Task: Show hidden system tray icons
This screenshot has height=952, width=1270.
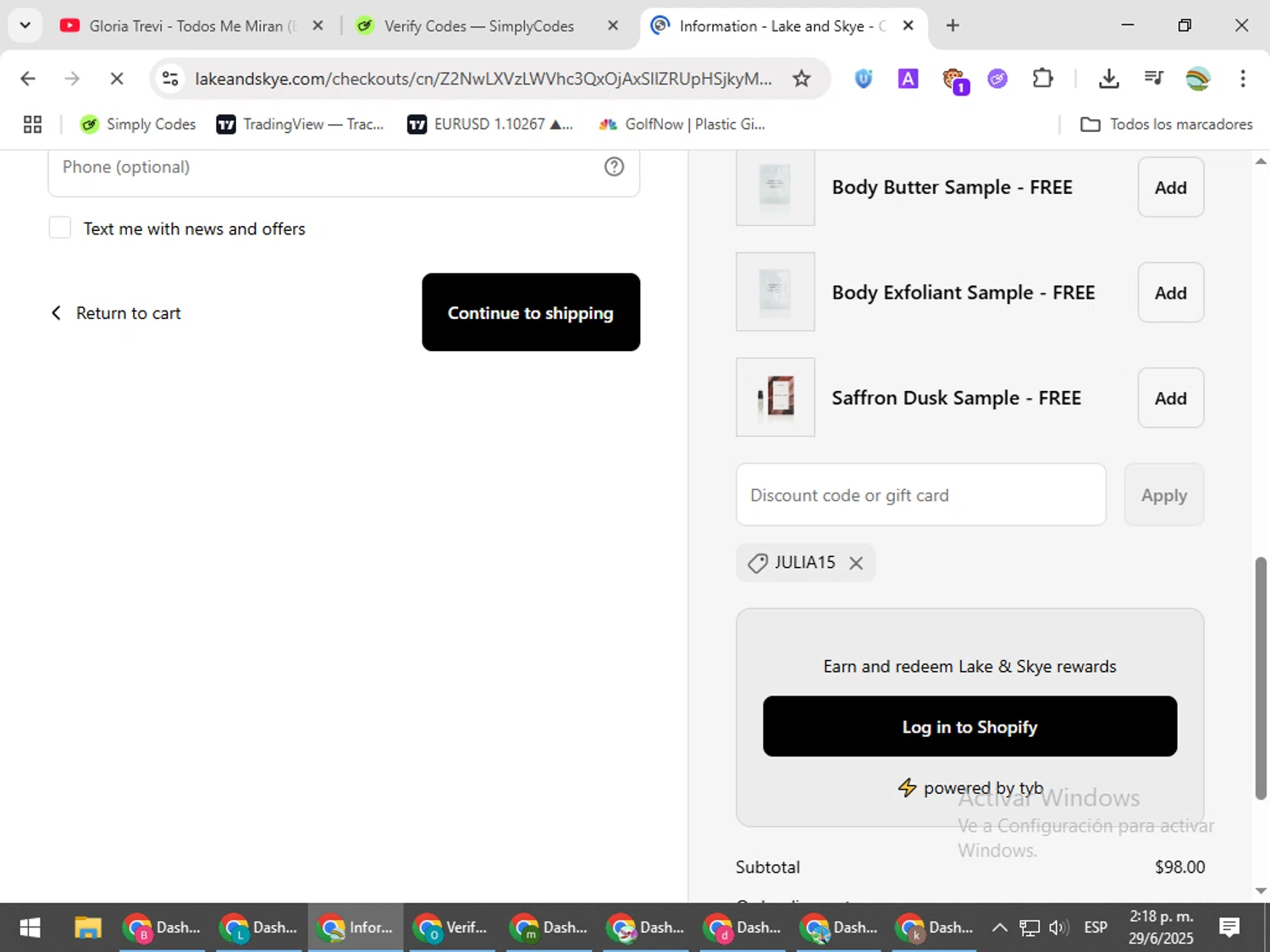Action: click(x=999, y=927)
